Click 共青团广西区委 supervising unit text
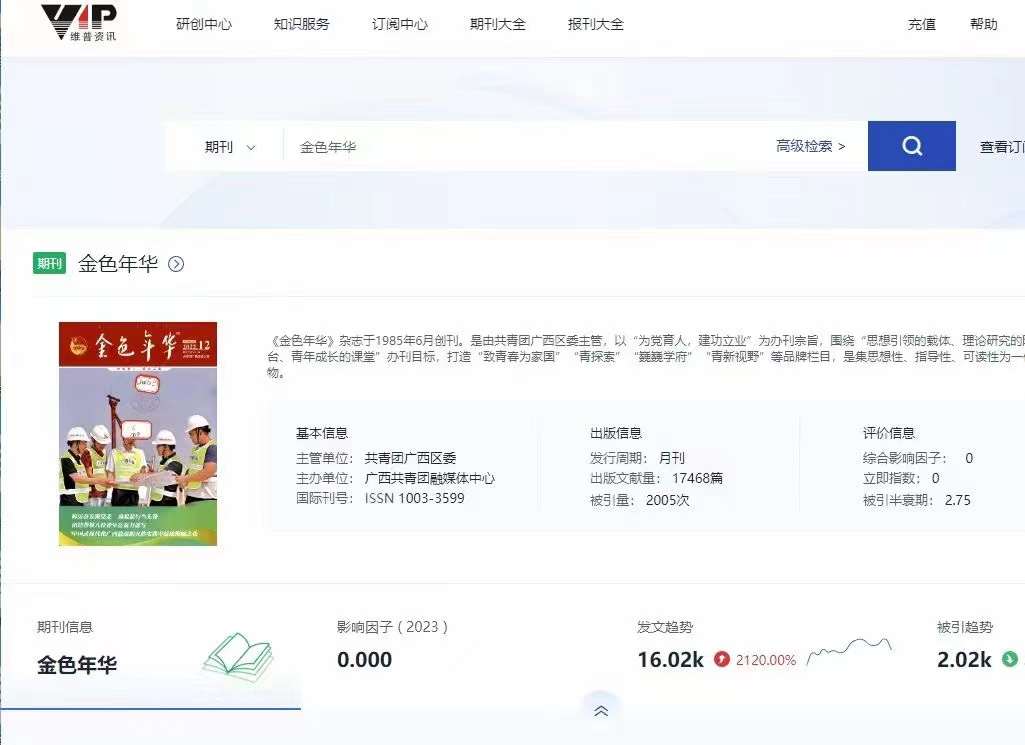1025x745 pixels. pyautogui.click(x=411, y=458)
